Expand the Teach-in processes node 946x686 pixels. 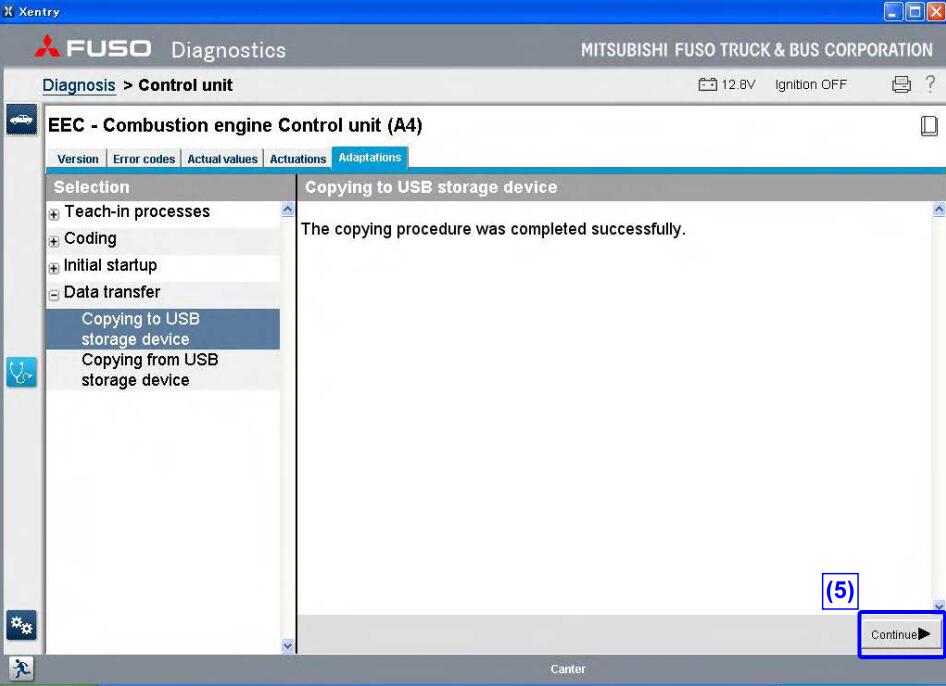coord(54,214)
